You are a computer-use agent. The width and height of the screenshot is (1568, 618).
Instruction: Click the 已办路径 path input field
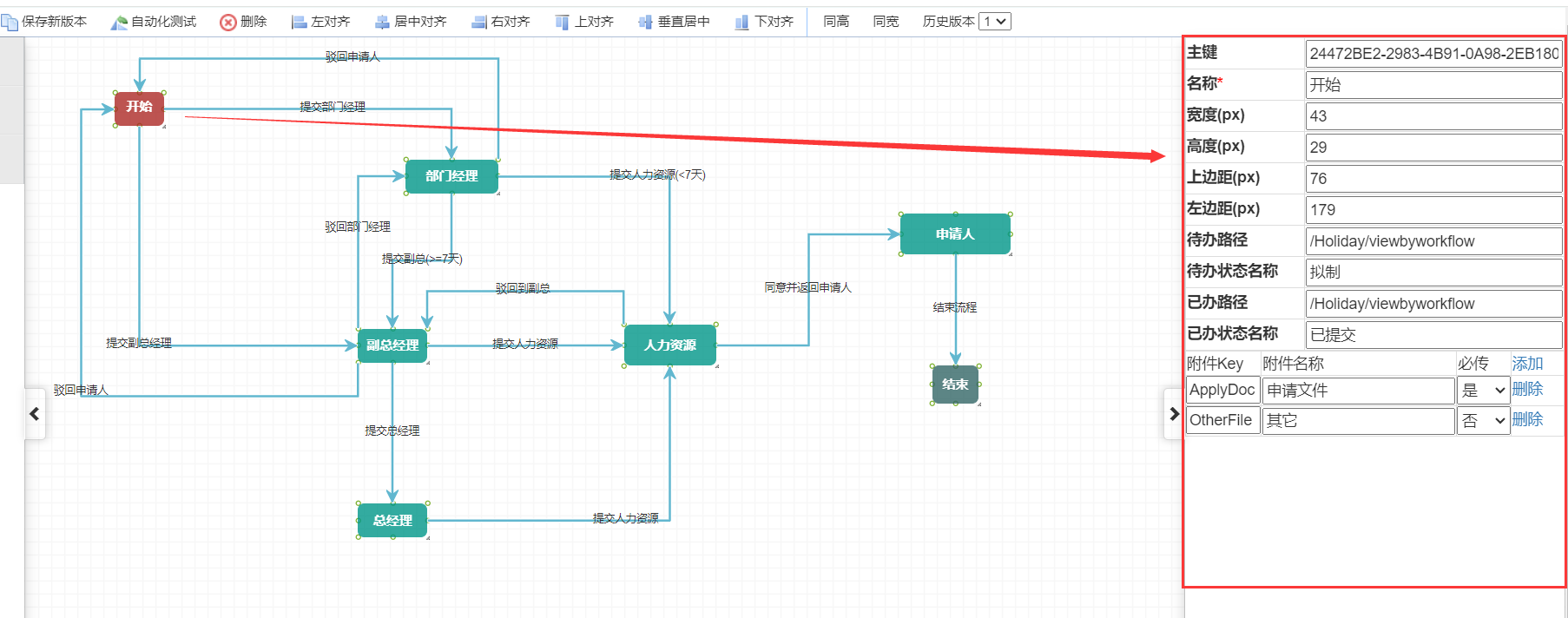pyautogui.click(x=1433, y=304)
